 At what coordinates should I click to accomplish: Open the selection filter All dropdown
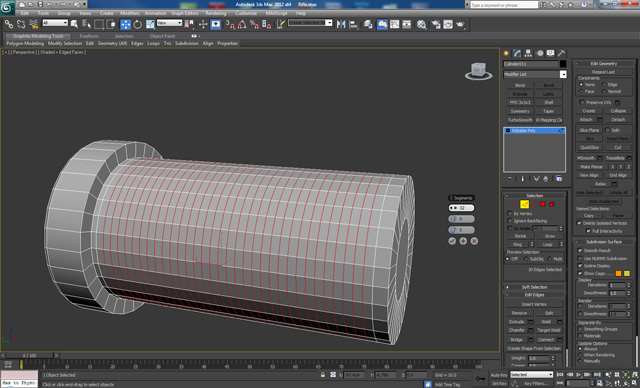click(55, 23)
